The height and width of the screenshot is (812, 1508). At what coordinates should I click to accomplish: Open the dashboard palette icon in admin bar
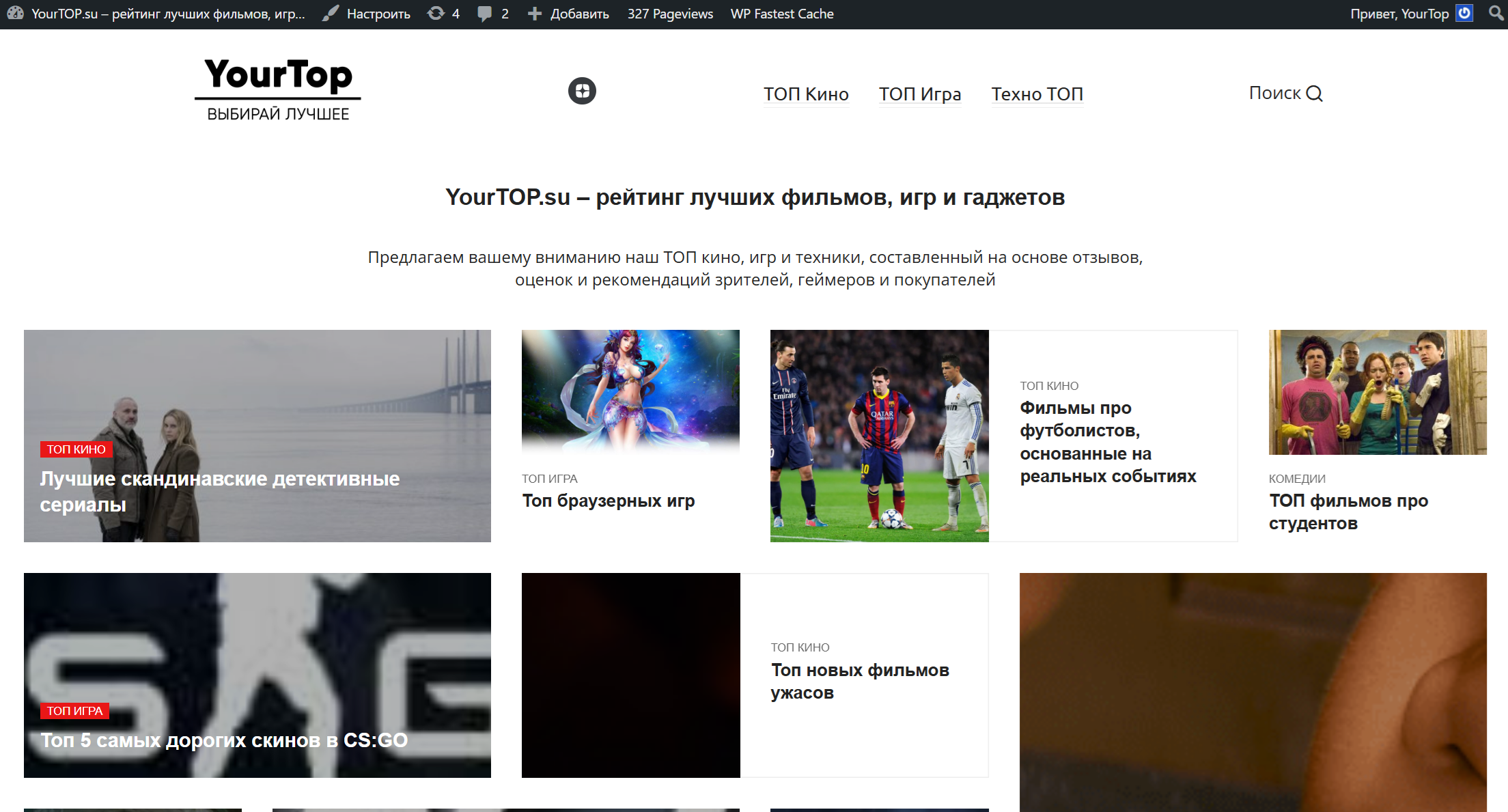[16, 14]
